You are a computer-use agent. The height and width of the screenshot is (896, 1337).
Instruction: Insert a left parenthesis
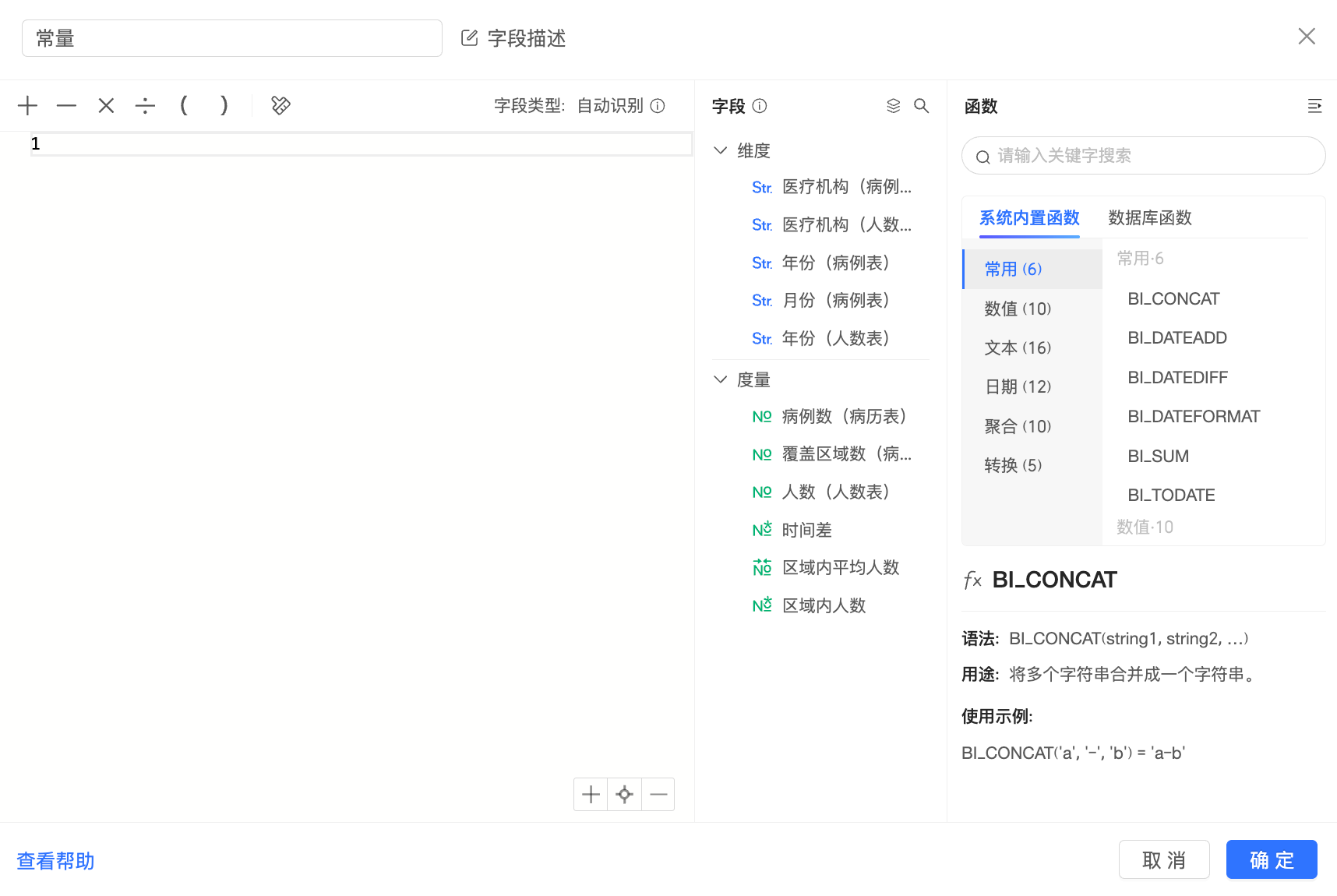point(184,105)
